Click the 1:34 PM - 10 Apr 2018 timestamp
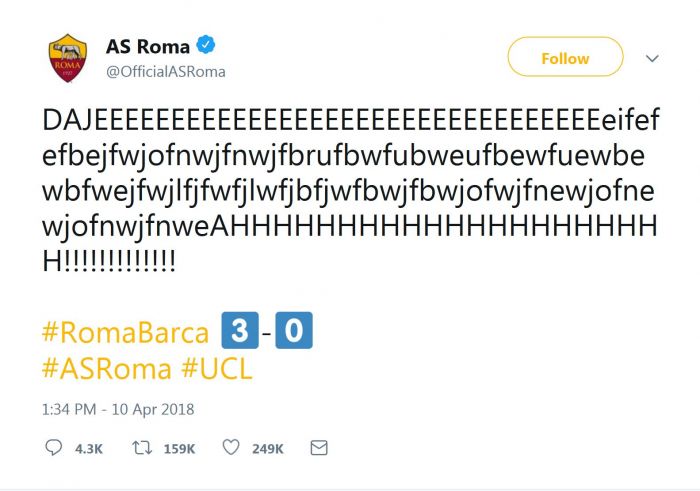This screenshot has height=491, width=700. [x=118, y=408]
